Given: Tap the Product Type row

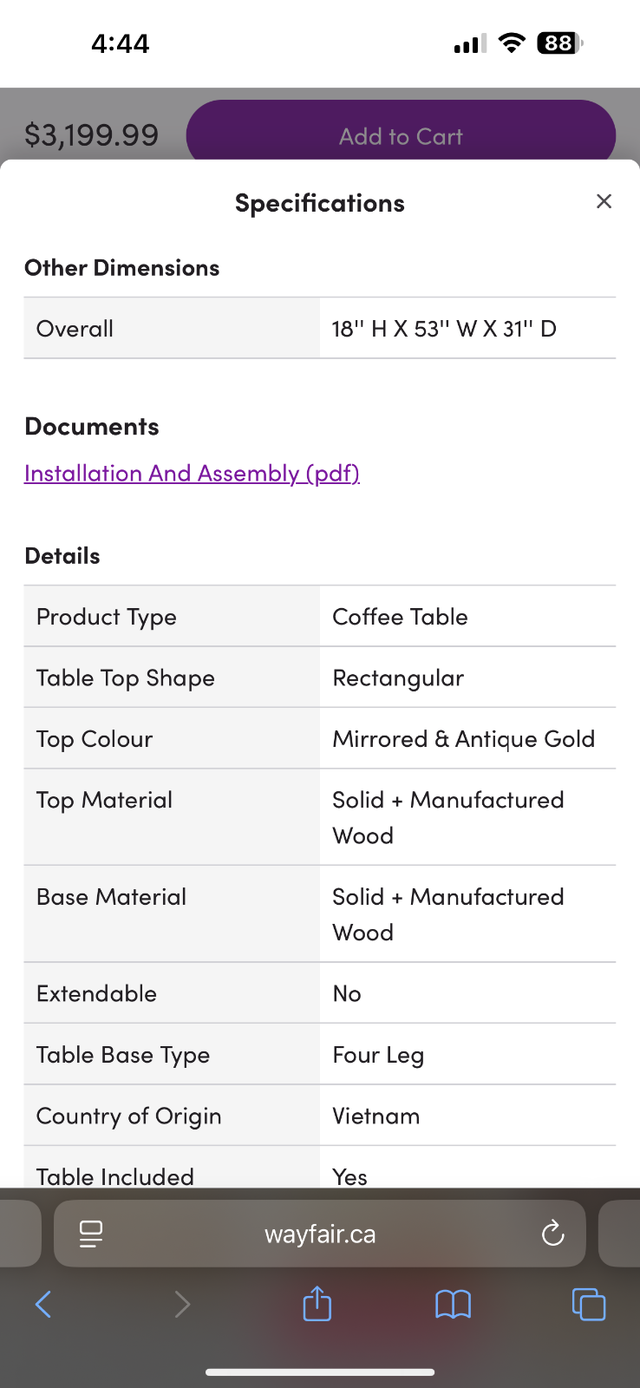Looking at the screenshot, I should tap(320, 616).
